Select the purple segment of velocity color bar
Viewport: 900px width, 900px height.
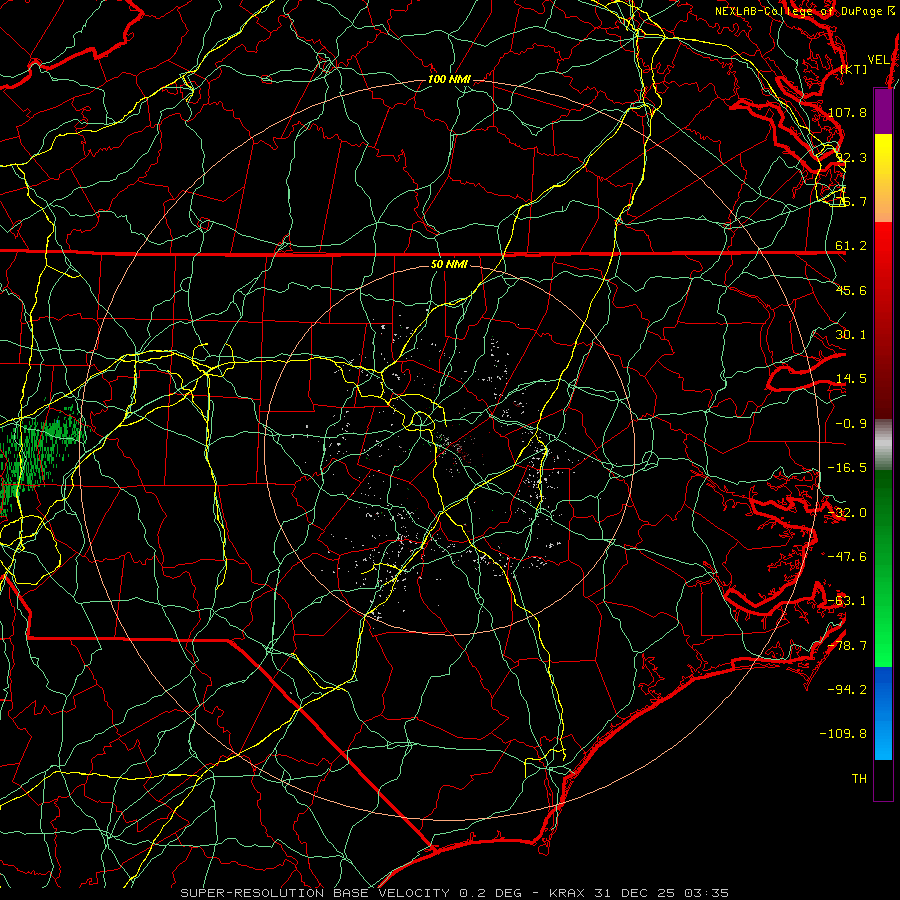tap(883, 111)
